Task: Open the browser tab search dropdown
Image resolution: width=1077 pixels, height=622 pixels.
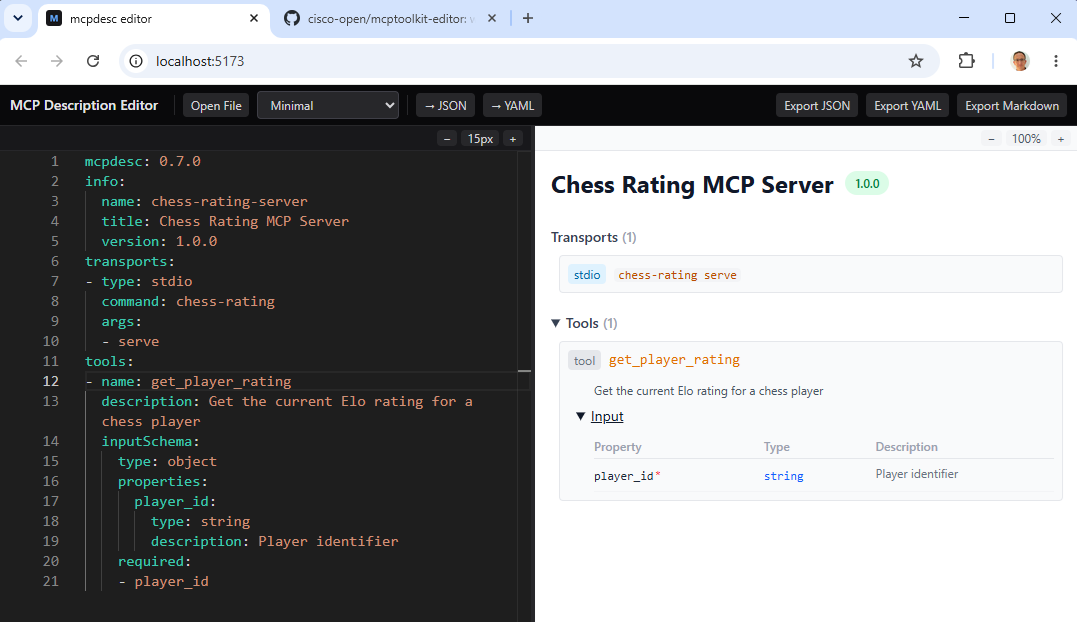Action: (18, 19)
